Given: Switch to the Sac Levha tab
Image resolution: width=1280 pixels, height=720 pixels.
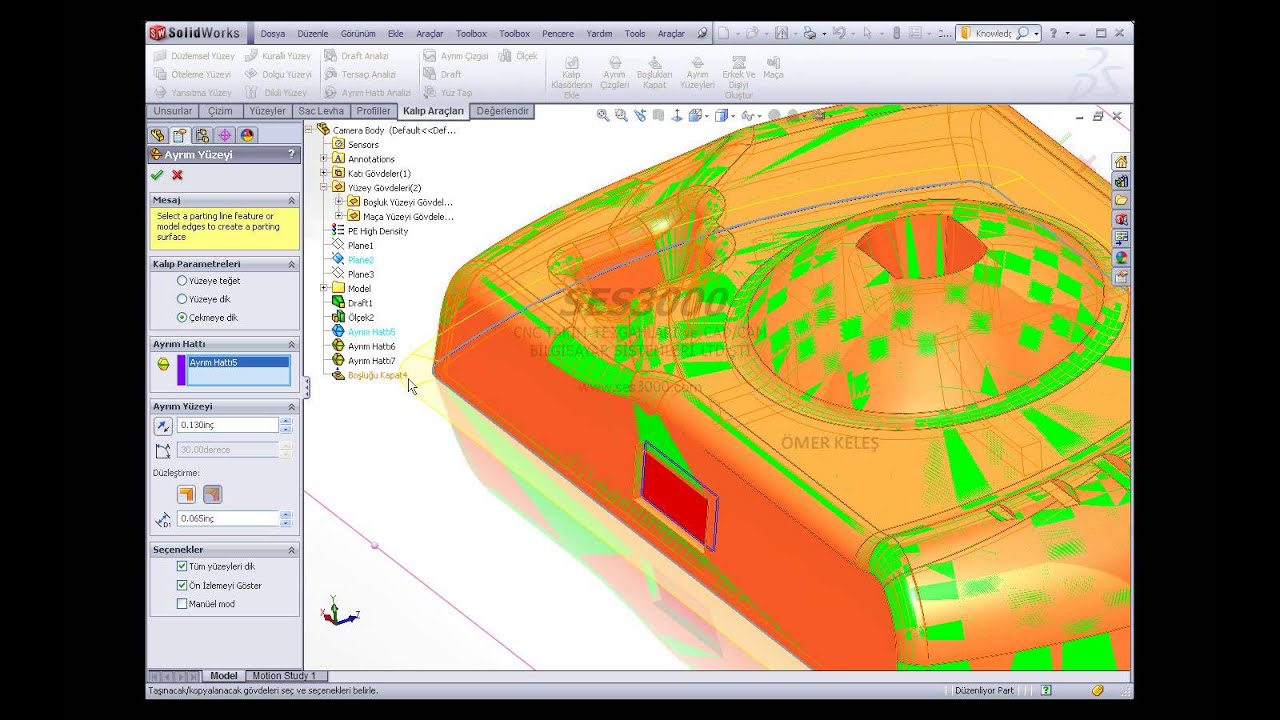Looking at the screenshot, I should pos(321,111).
